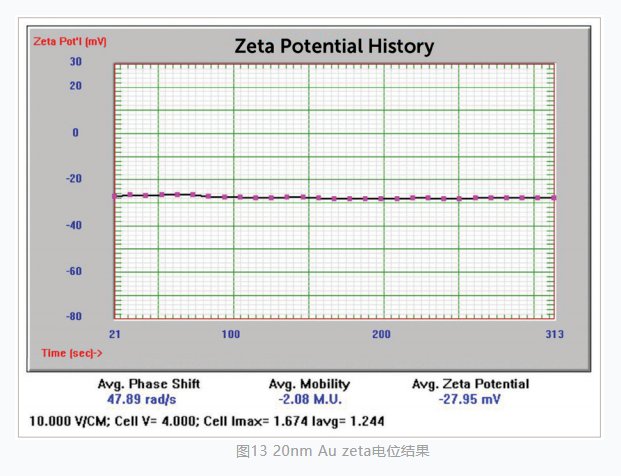Select the 30 value on the y-axis

click(75, 62)
